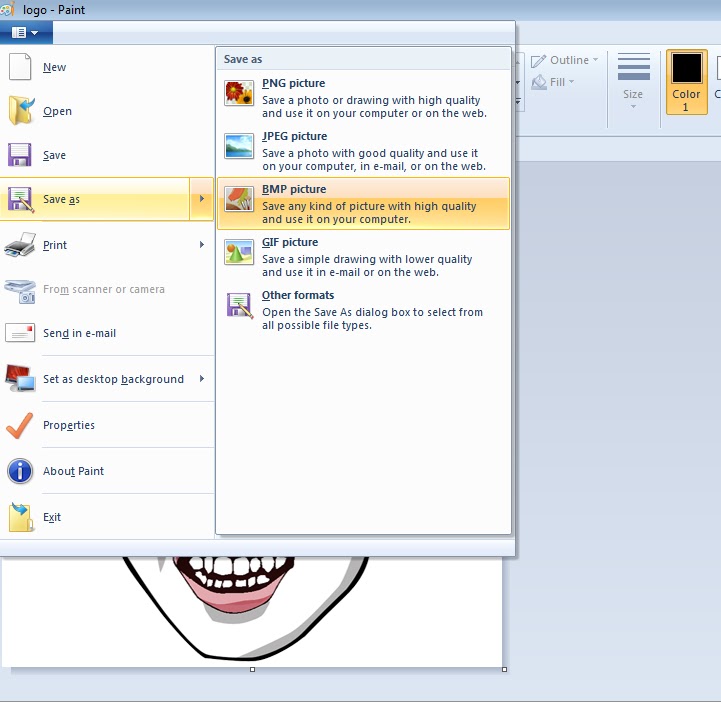
Task: Select Send in e-mail entry
Action: (x=107, y=333)
